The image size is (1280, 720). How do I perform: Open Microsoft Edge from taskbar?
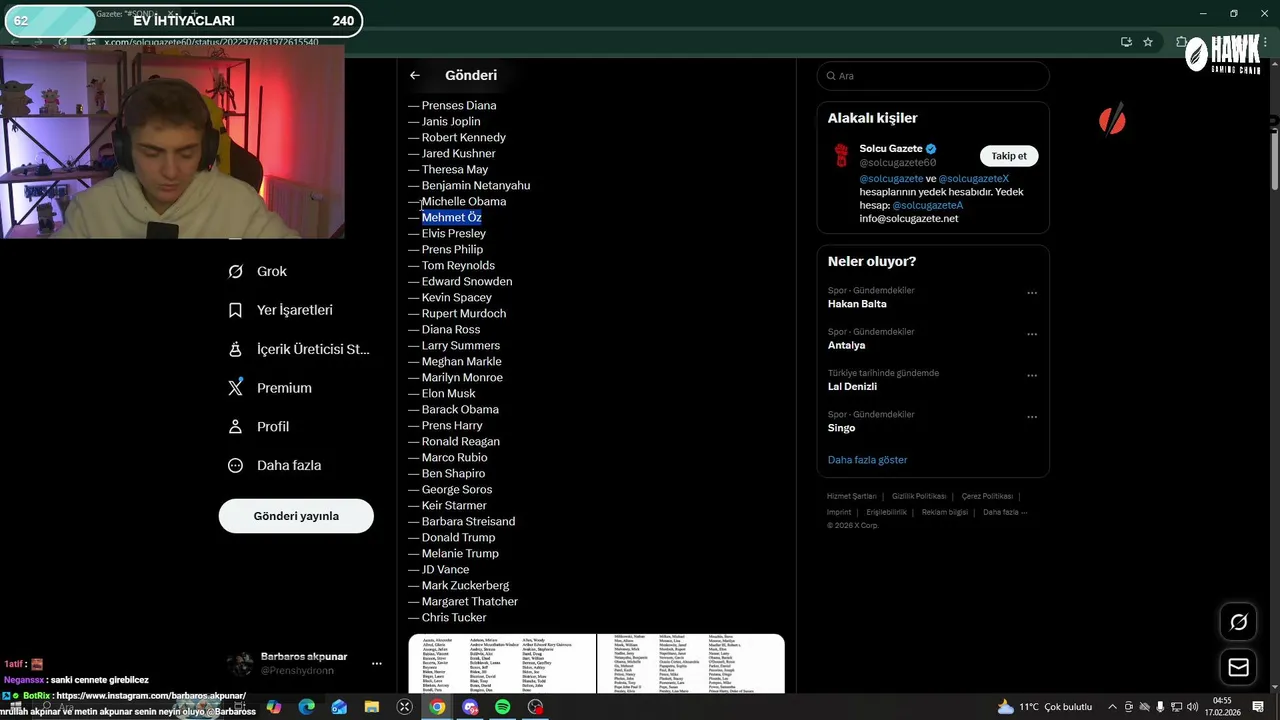tap(307, 707)
